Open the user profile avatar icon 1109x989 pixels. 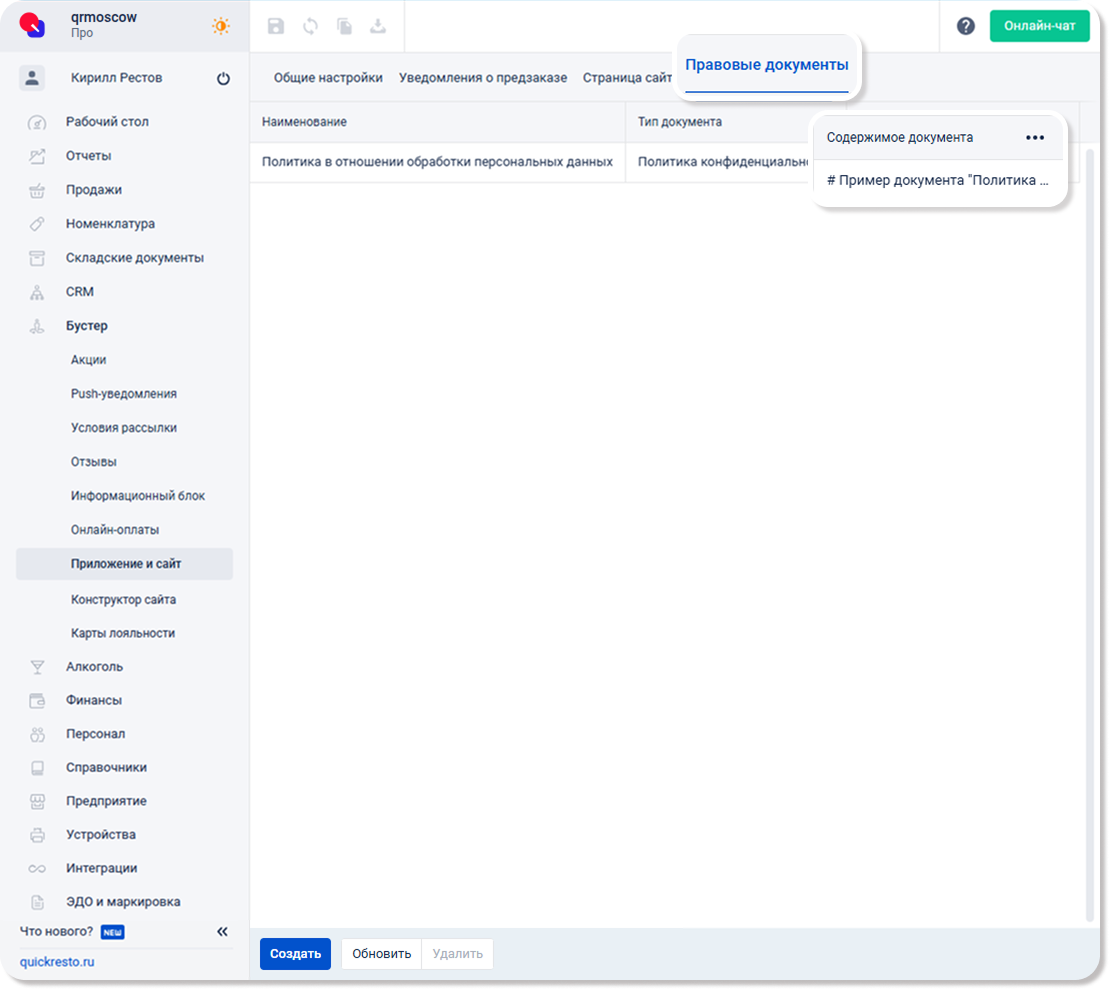point(32,78)
